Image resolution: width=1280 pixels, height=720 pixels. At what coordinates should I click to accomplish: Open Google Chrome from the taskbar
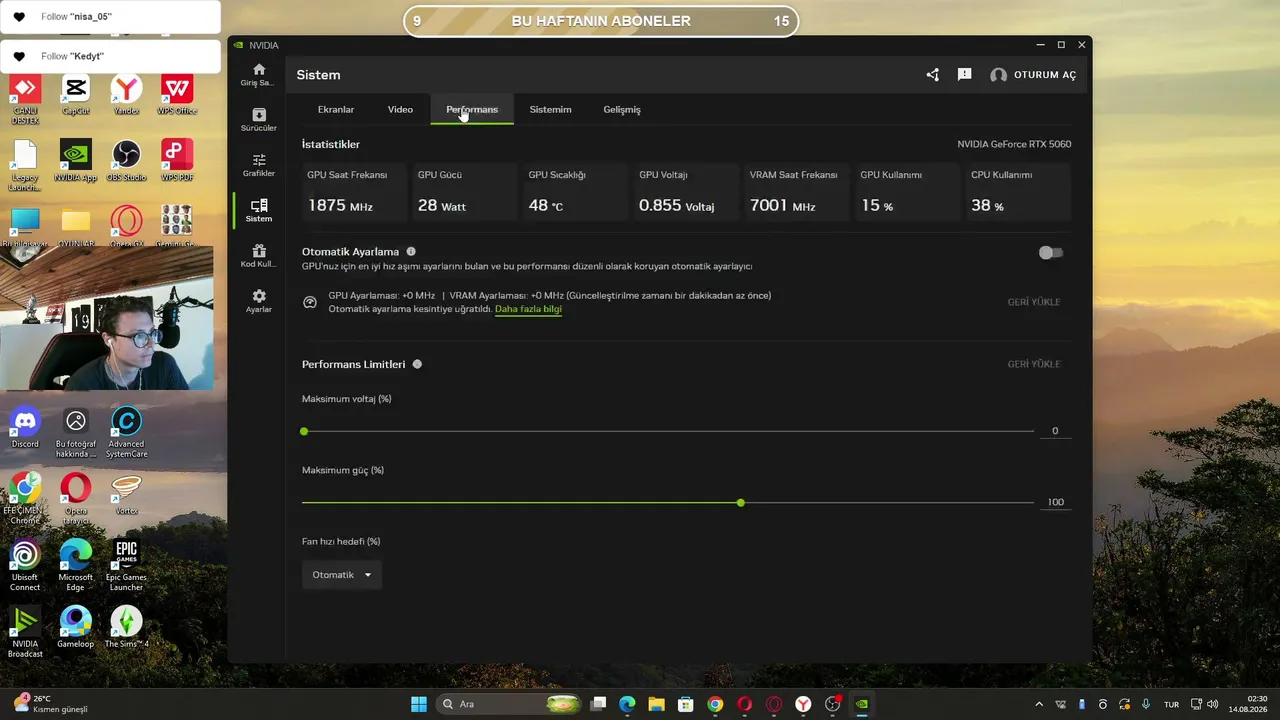point(715,704)
